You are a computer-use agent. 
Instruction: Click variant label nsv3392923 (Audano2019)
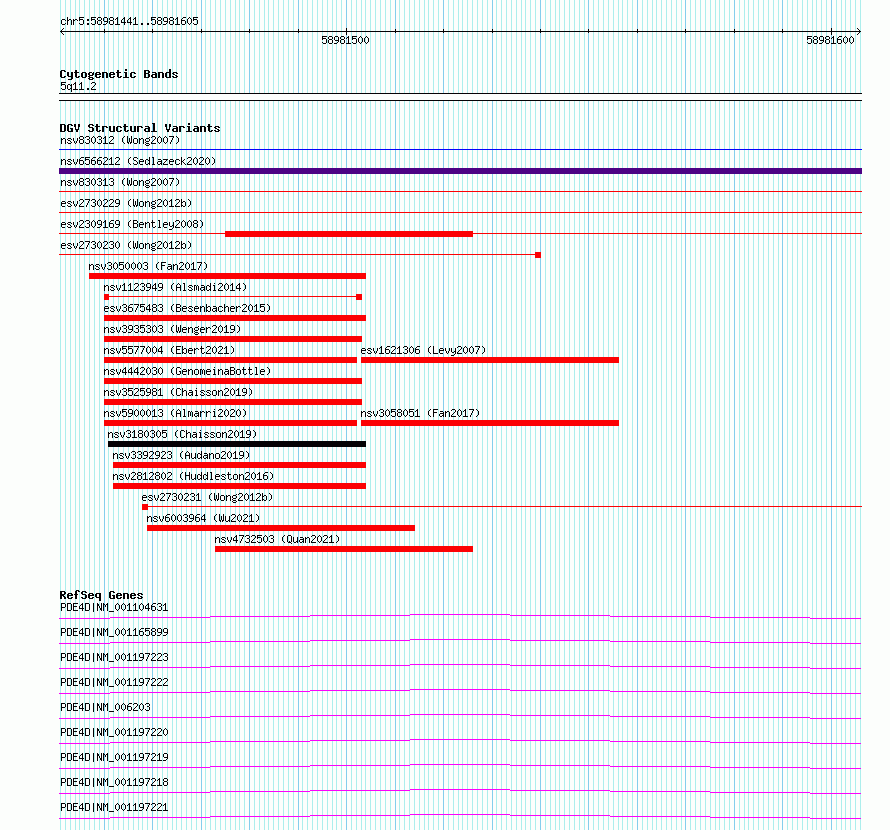click(180, 455)
